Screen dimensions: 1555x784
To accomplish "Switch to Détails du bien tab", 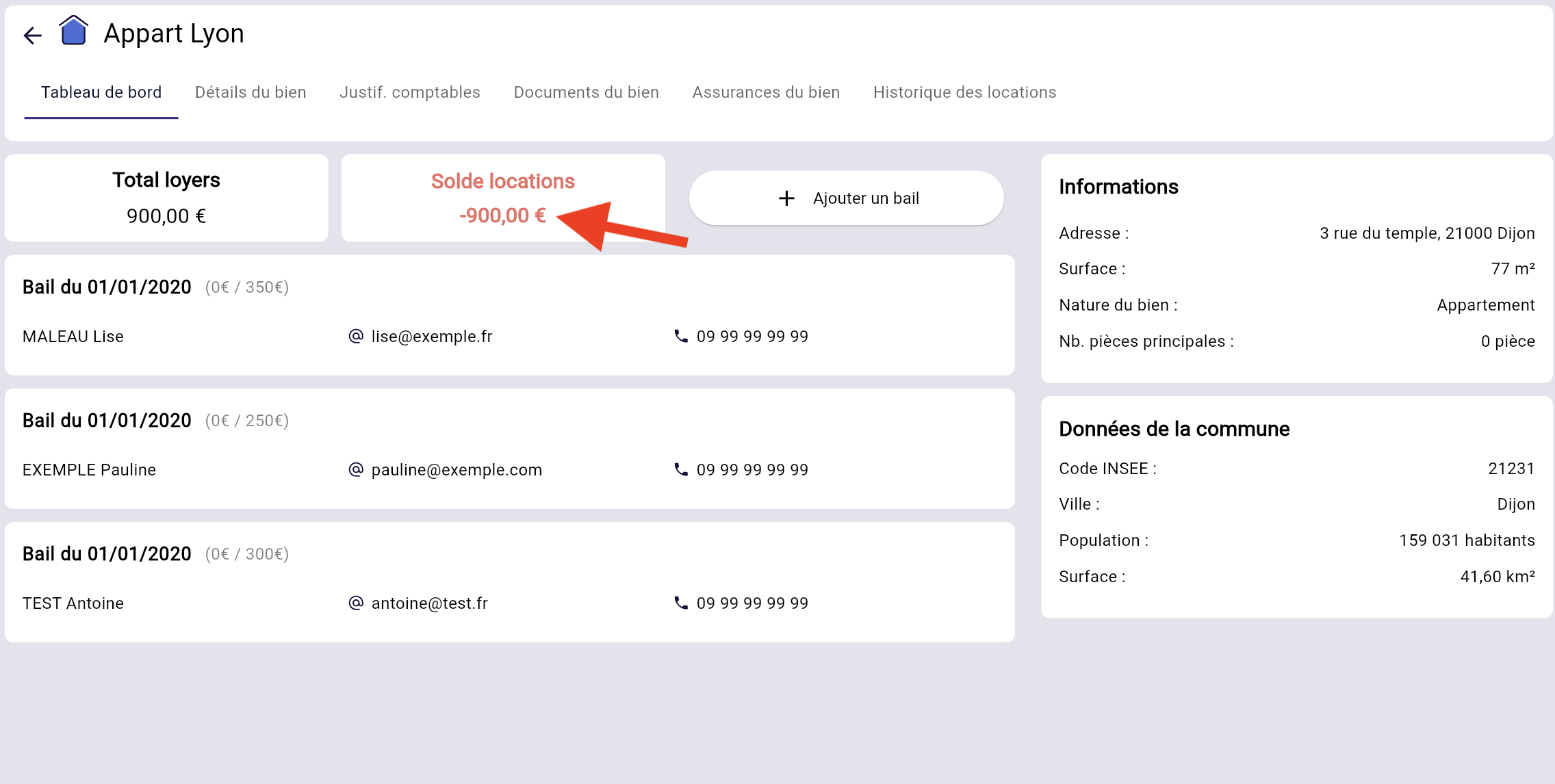I will [x=250, y=92].
